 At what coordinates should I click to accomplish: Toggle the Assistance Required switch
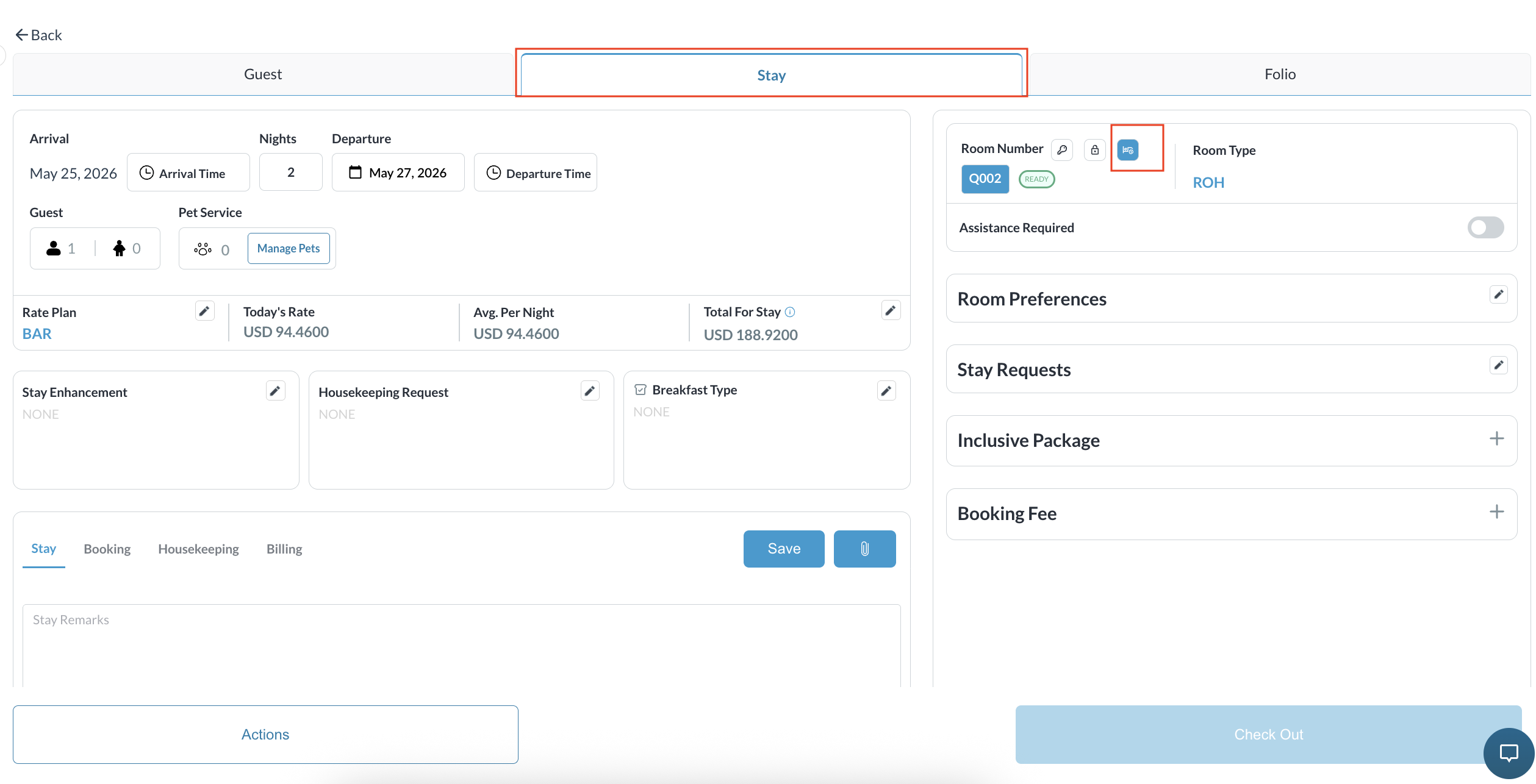coord(1485,227)
